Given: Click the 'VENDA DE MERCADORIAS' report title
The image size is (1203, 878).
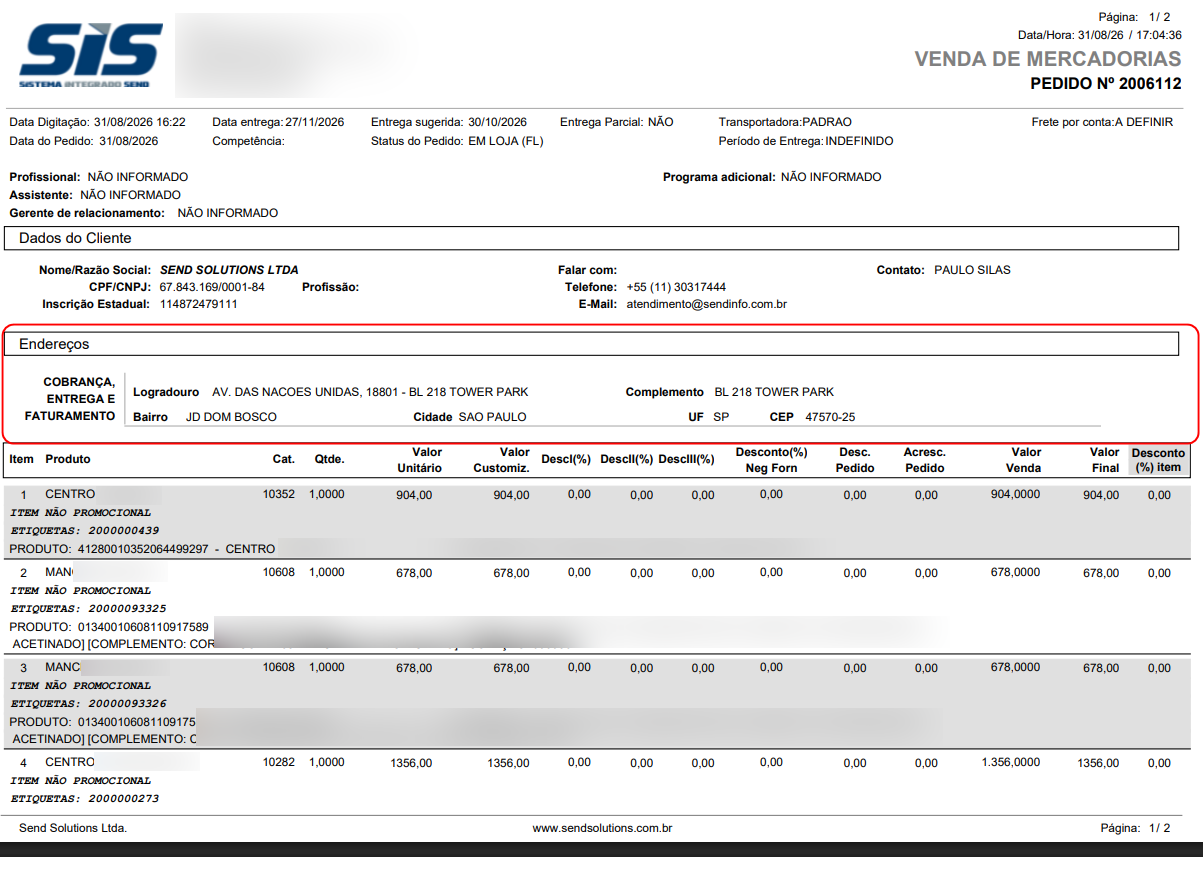Looking at the screenshot, I should [x=1048, y=59].
